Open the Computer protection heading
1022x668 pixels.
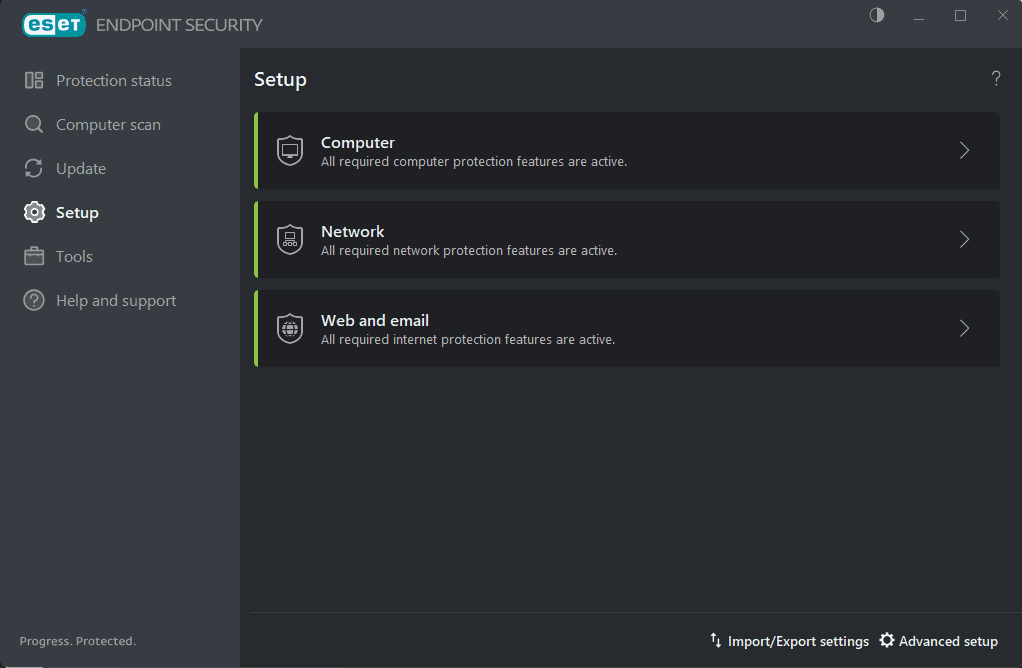358,143
